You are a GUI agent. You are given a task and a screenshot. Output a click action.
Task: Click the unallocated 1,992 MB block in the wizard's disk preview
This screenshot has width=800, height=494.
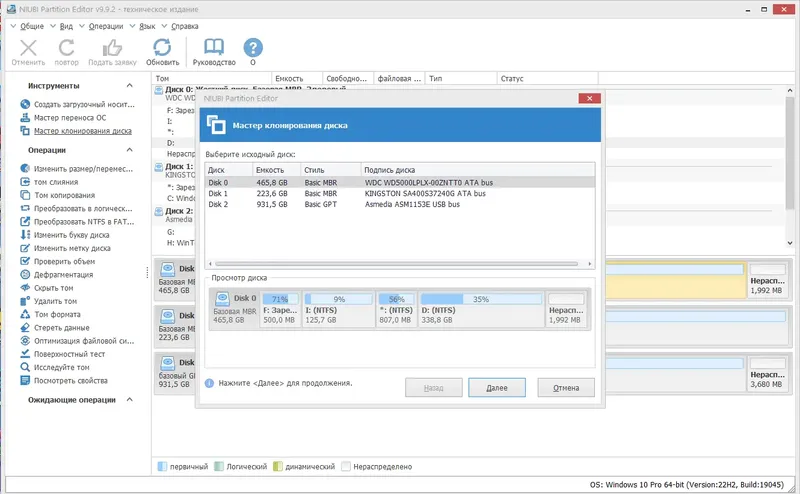566,309
